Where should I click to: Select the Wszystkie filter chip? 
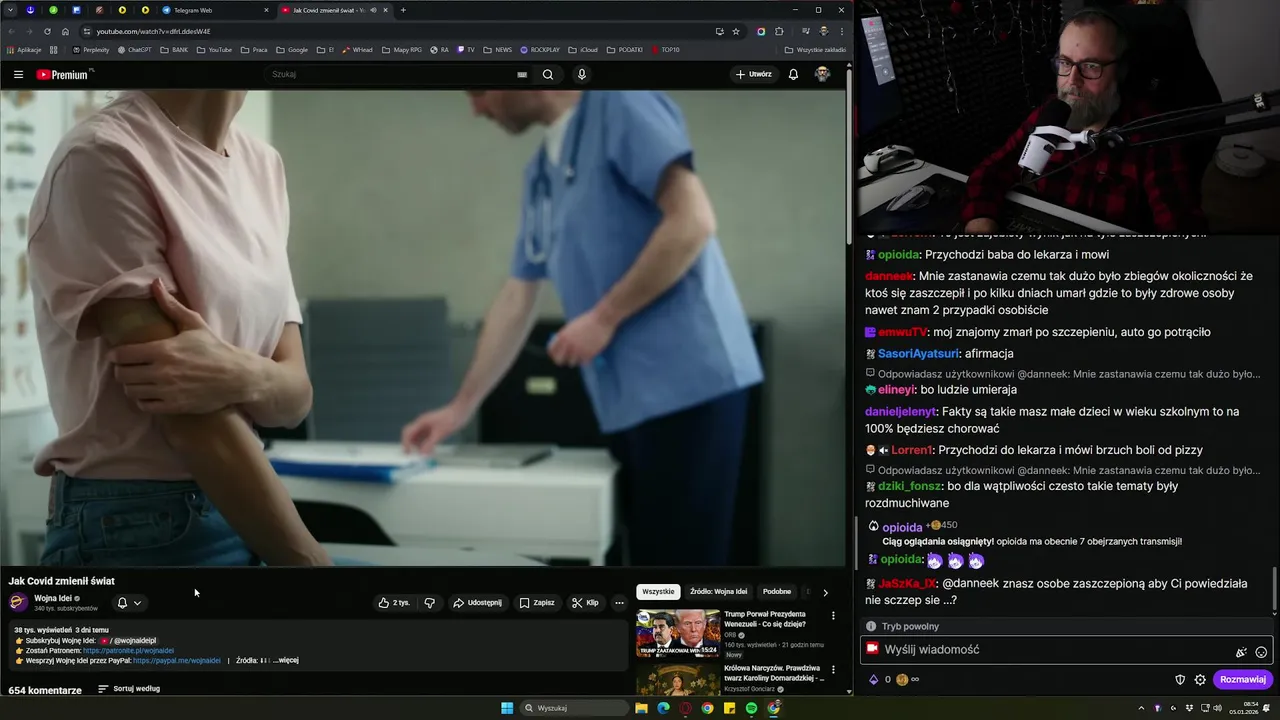coord(658,592)
